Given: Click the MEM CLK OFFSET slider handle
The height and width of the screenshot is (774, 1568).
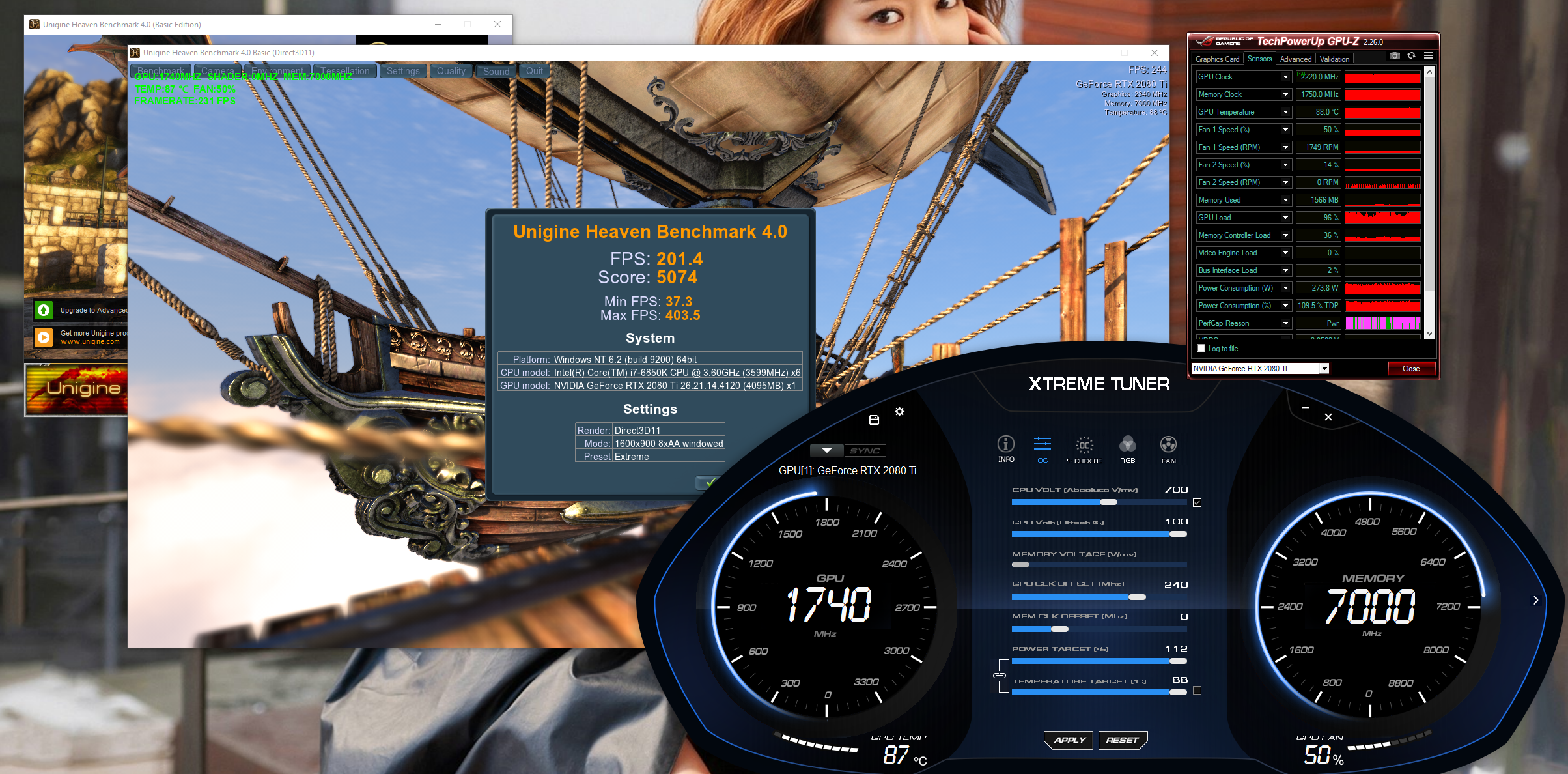Looking at the screenshot, I should pyautogui.click(x=1059, y=629).
